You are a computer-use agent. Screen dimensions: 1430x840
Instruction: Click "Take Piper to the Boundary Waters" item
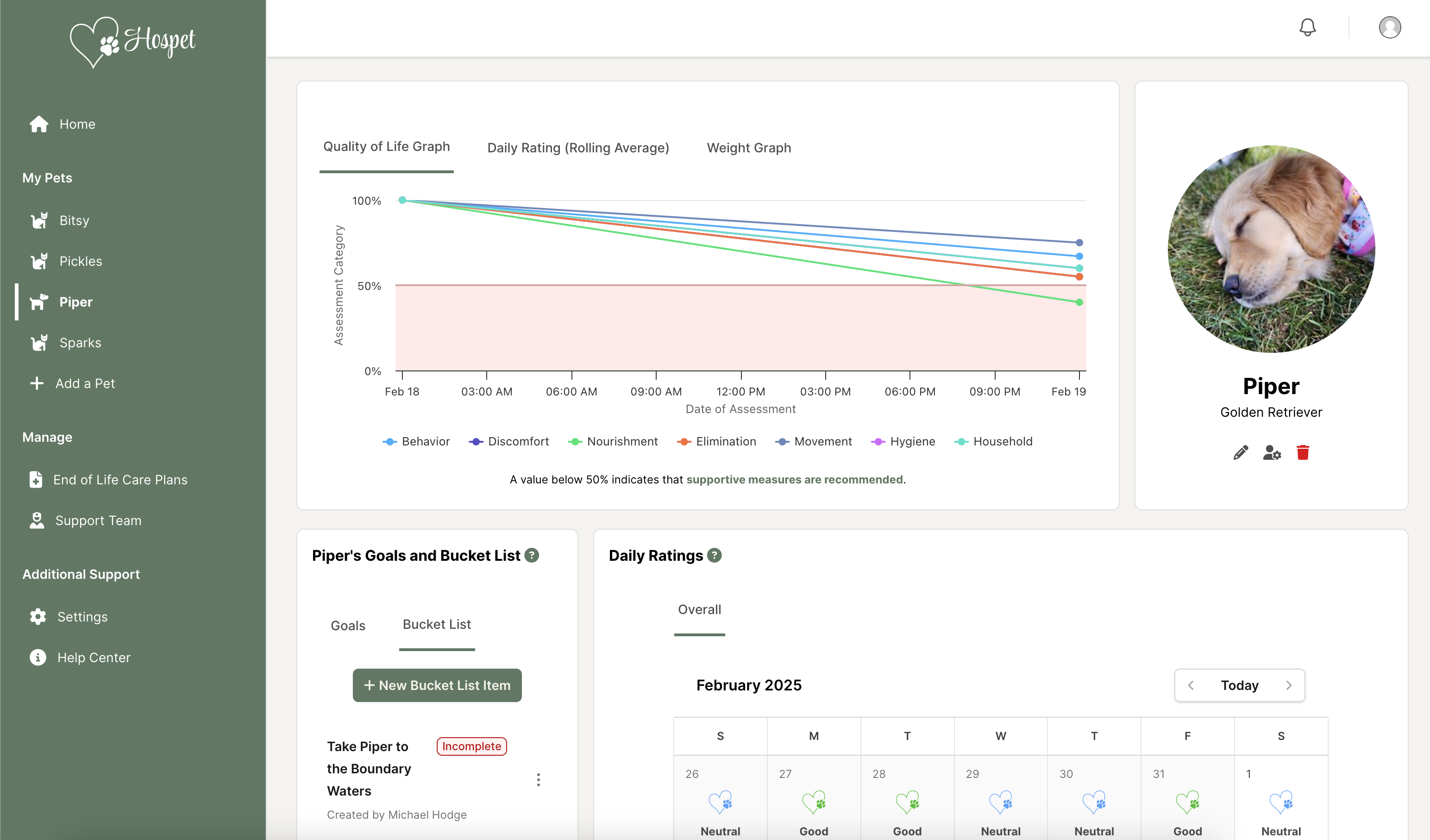(369, 769)
